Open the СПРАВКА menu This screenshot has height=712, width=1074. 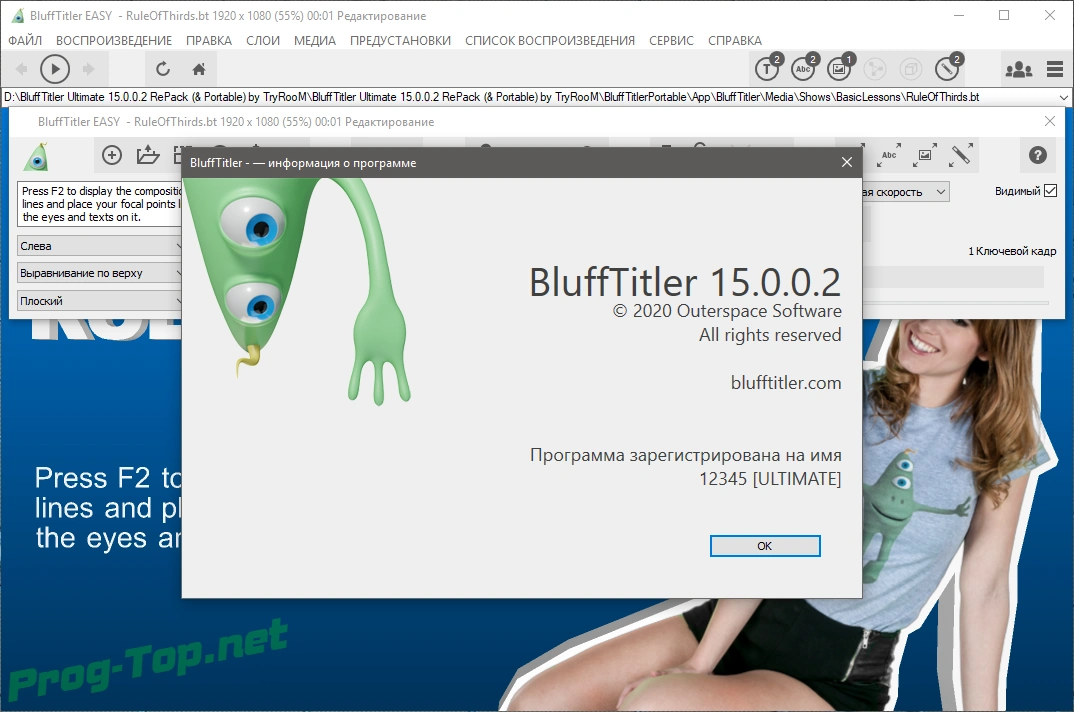click(x=735, y=40)
